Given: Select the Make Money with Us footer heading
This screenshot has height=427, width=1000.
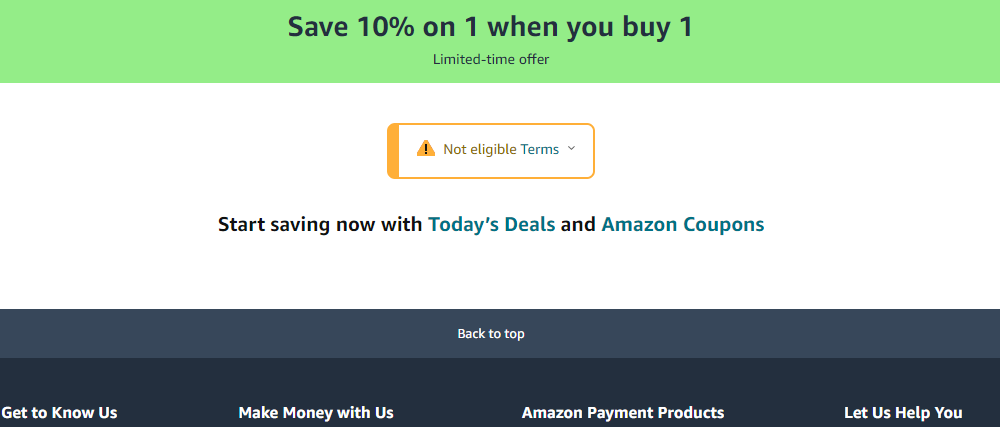Looking at the screenshot, I should (x=316, y=412).
